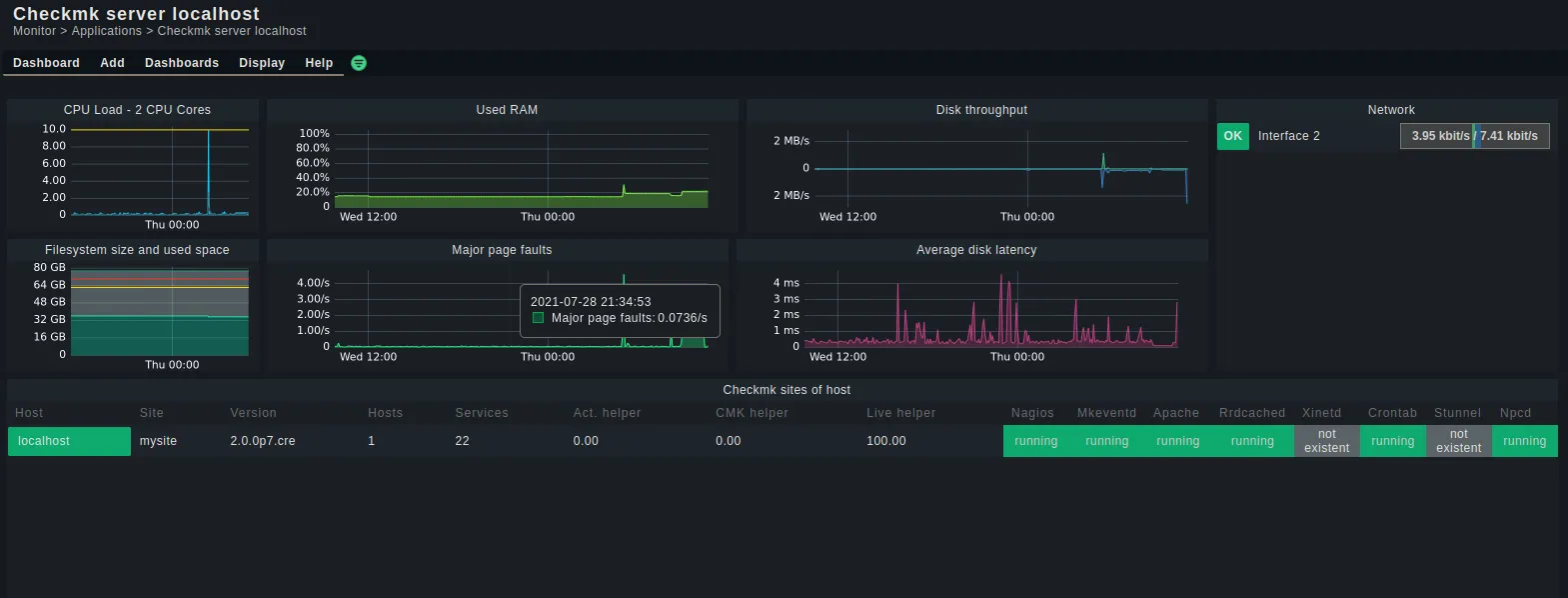This screenshot has width=1568, height=598.
Task: Click the Crontab running status cell
Action: (x=1392, y=441)
